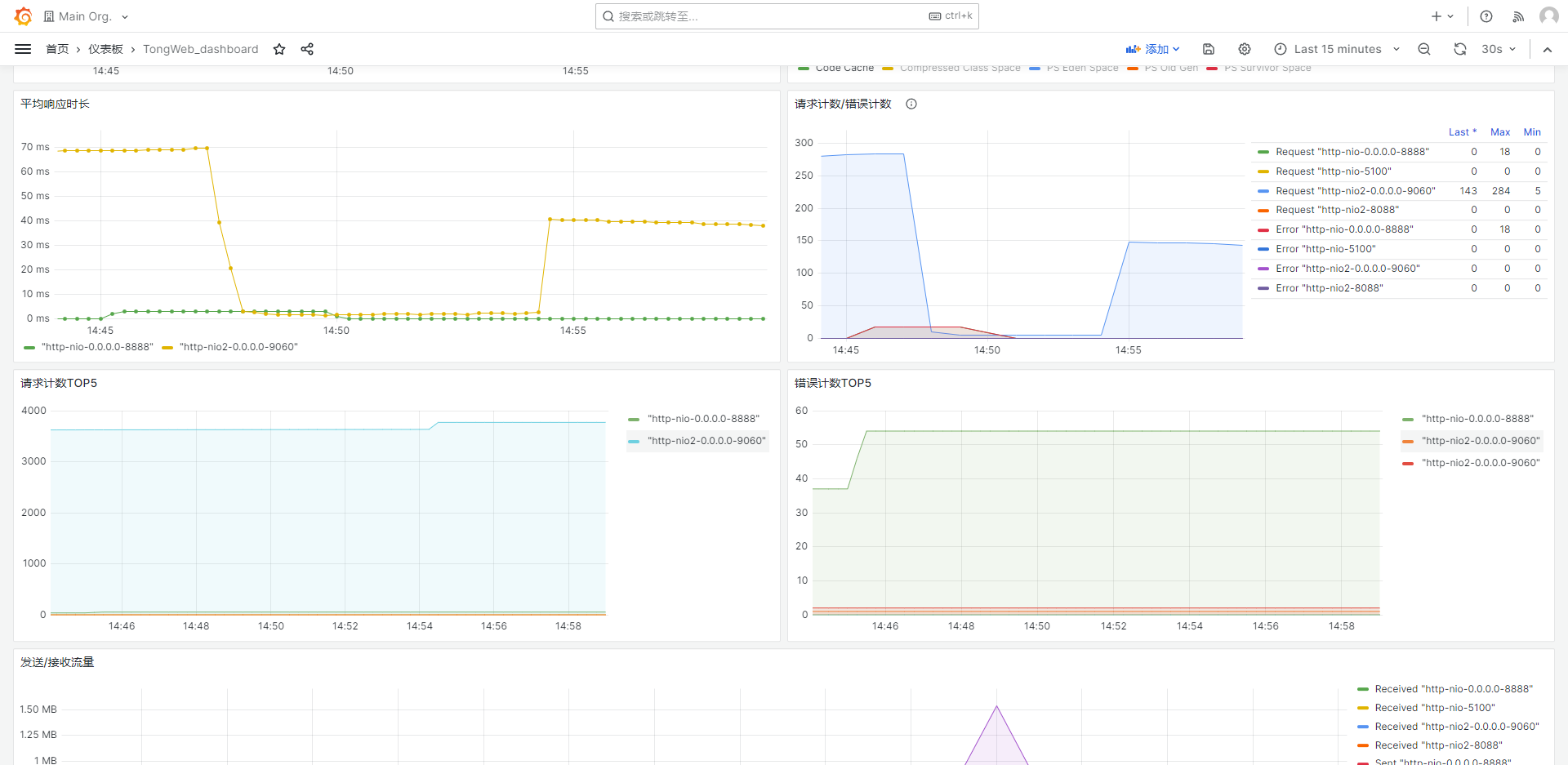This screenshot has width=1568, height=765.
Task: Refresh the dashboard now
Action: click(1460, 49)
